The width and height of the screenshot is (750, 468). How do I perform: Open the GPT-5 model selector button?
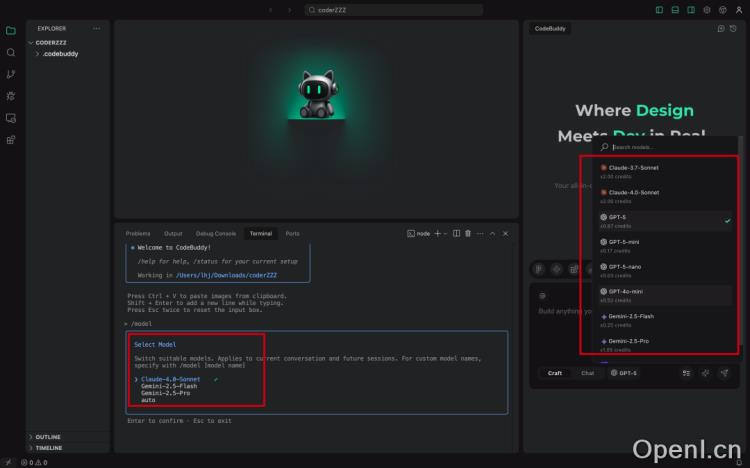point(624,373)
